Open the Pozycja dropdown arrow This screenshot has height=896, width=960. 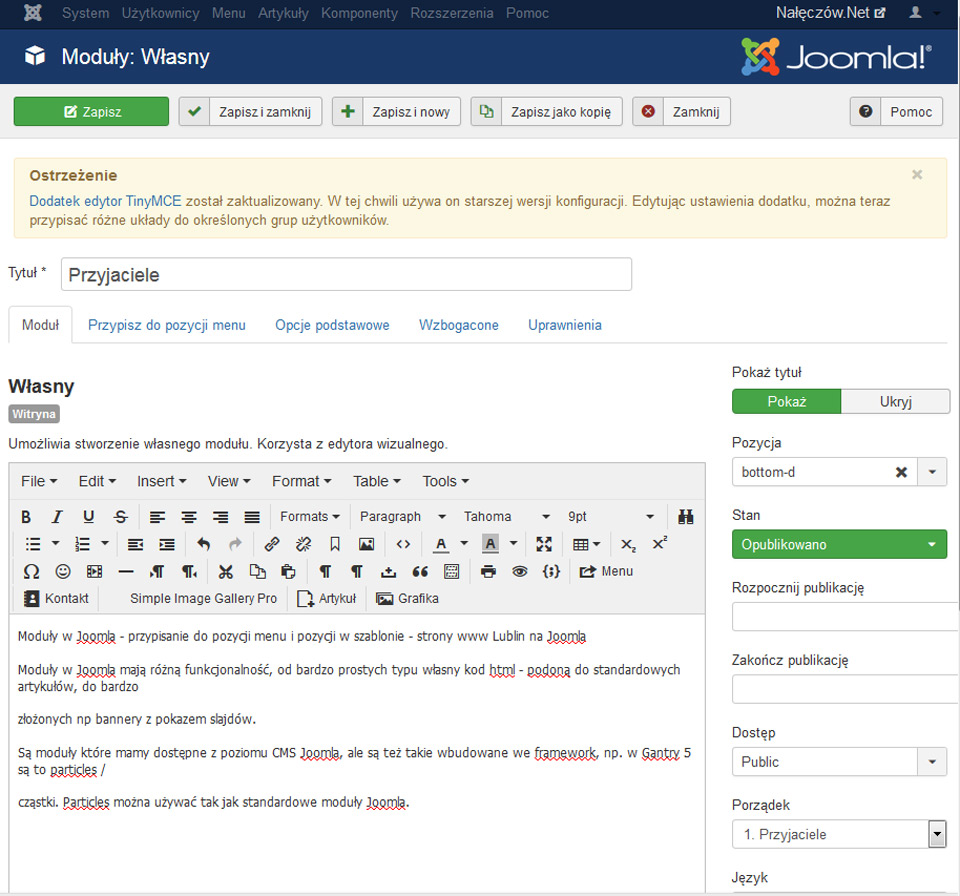[932, 472]
